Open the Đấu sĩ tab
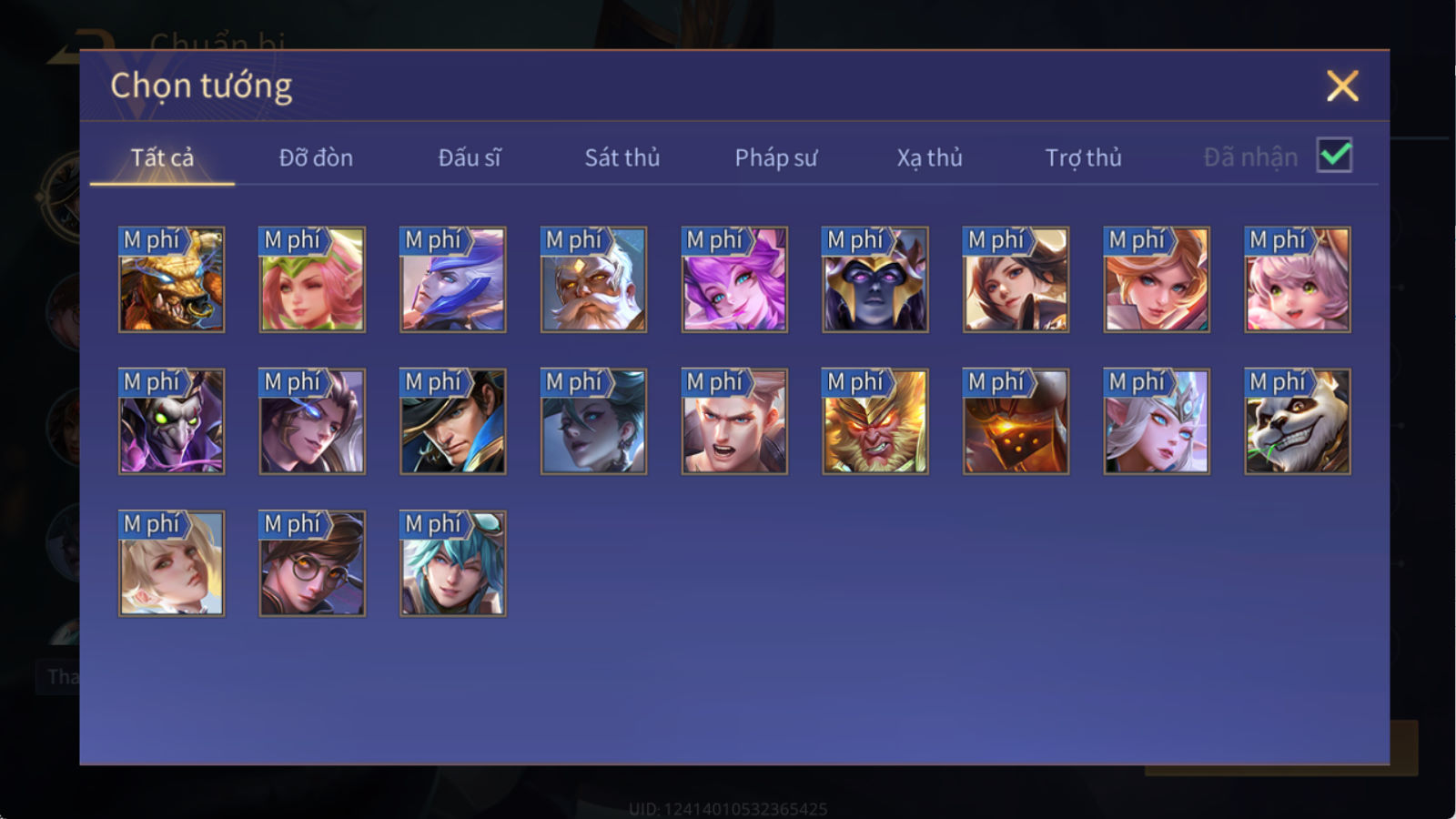This screenshot has height=819, width=1456. click(x=469, y=157)
